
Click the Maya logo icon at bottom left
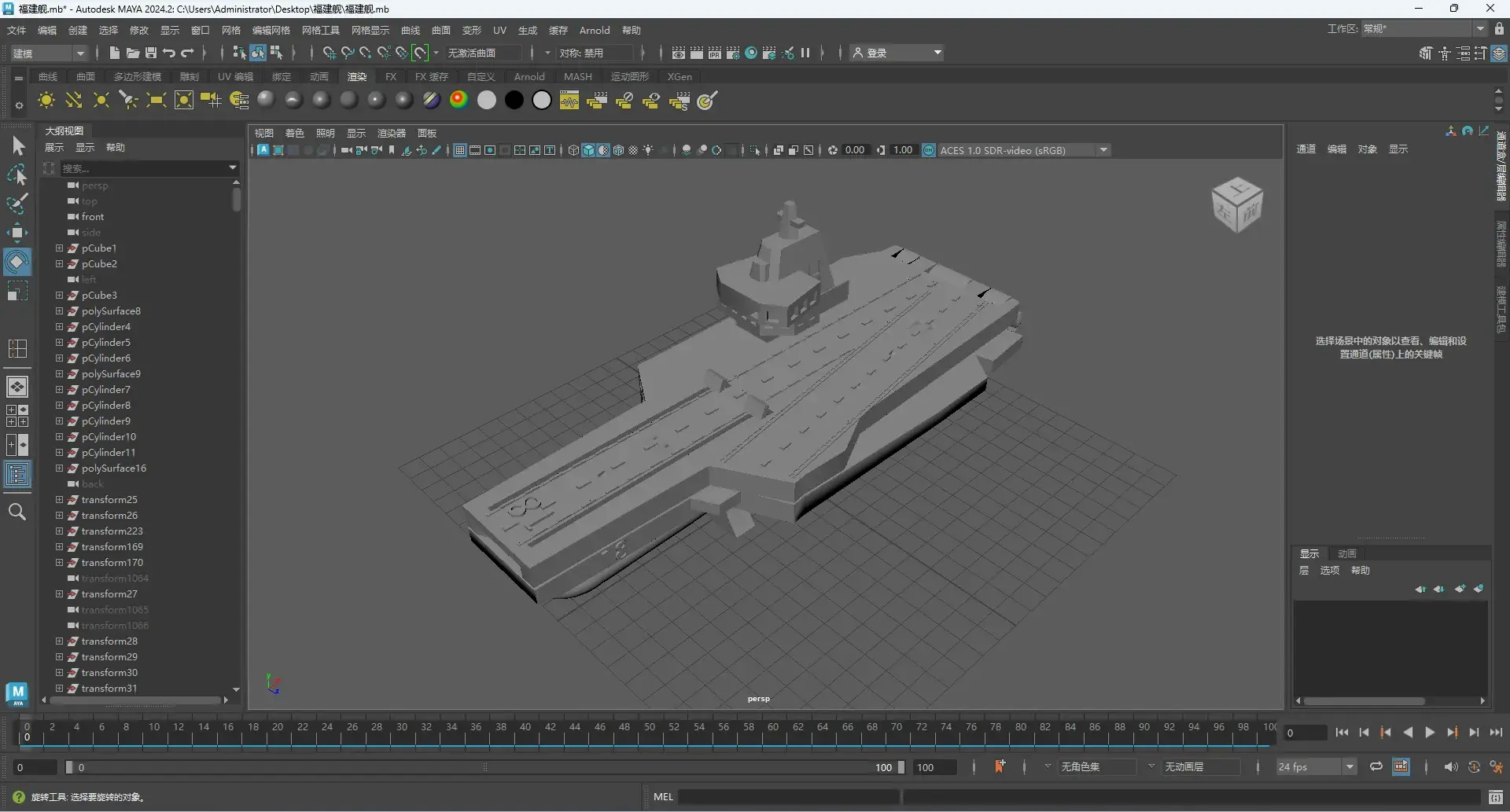coord(17,694)
